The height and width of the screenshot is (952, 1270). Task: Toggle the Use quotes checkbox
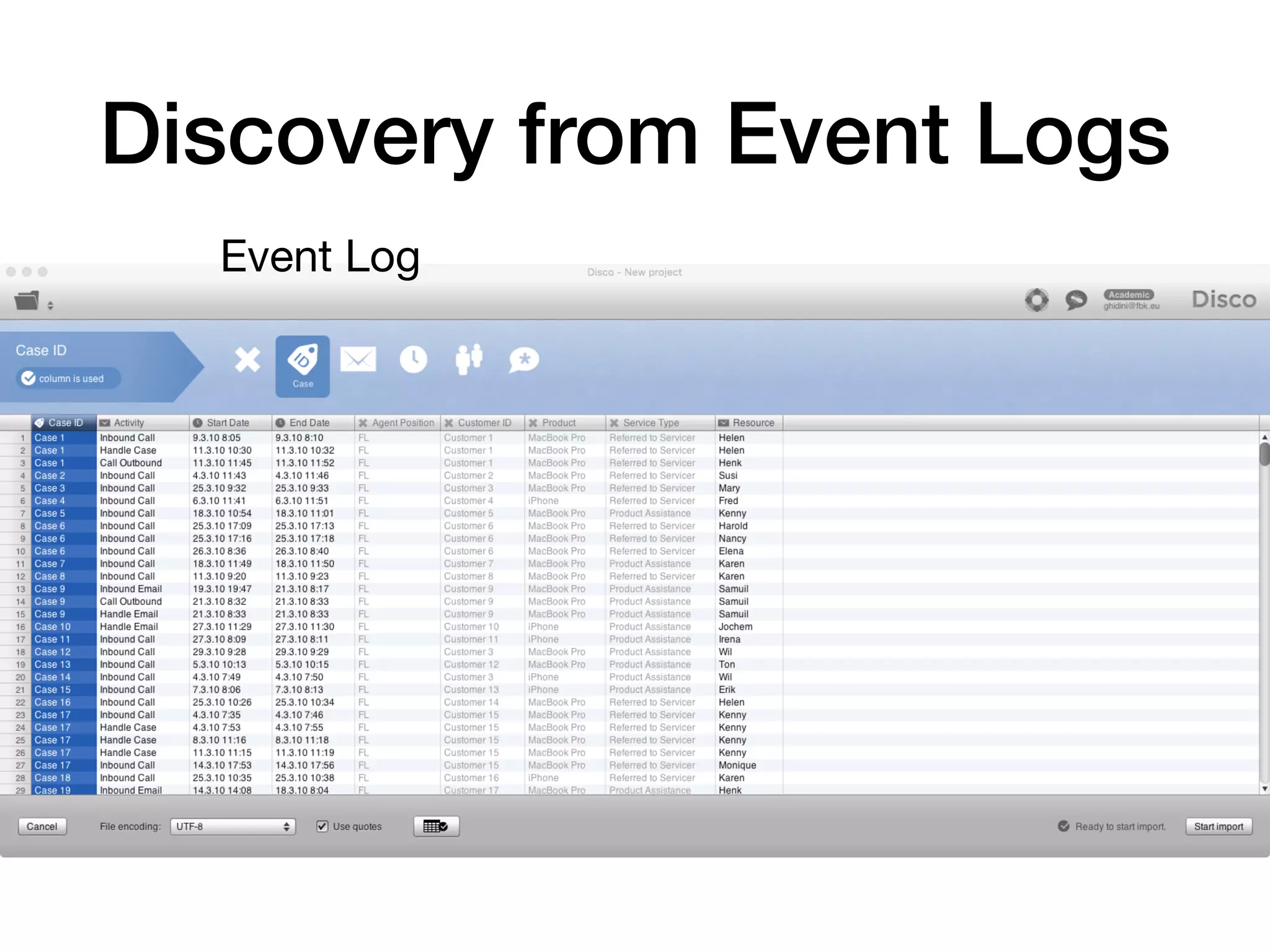322,826
